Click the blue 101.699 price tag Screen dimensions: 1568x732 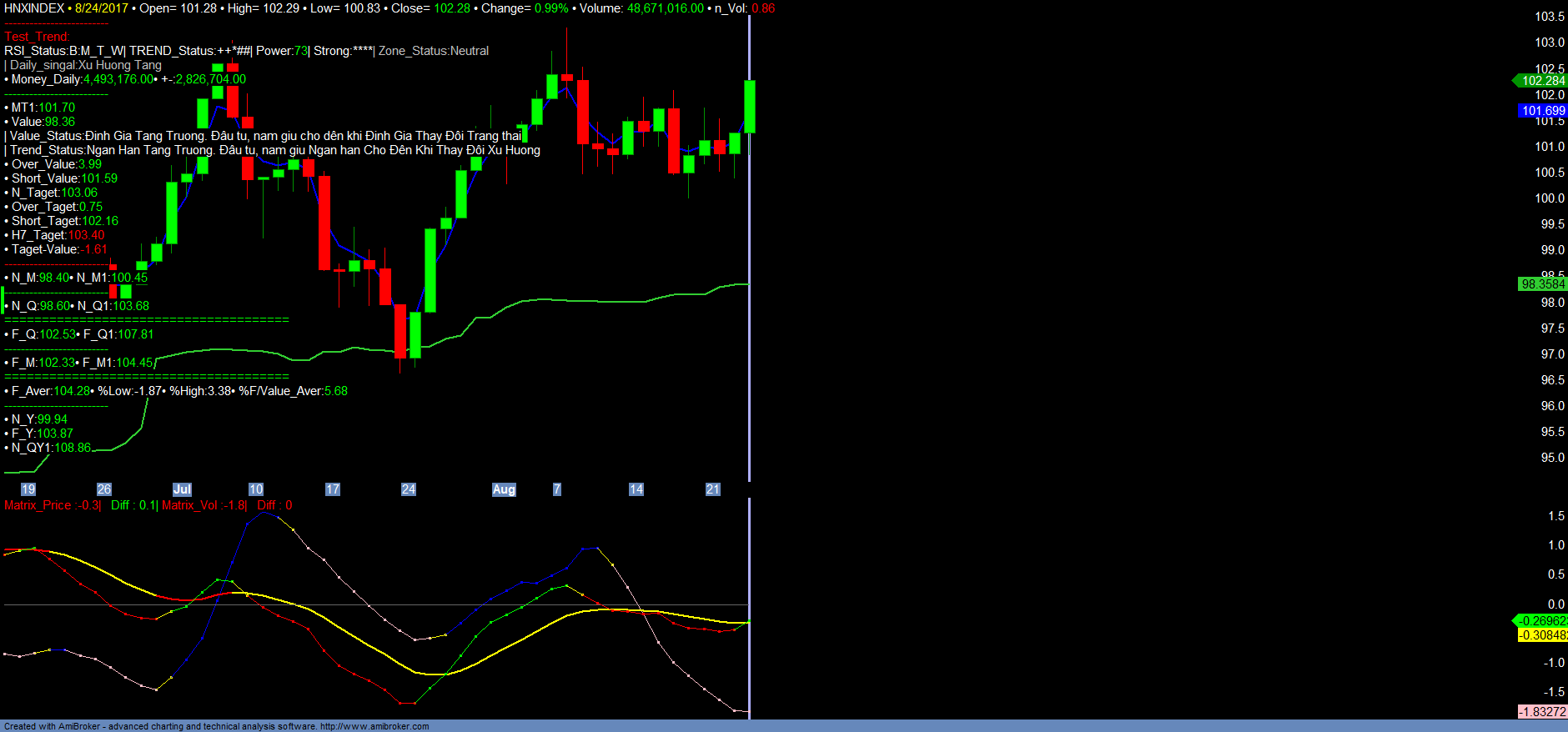1542,111
